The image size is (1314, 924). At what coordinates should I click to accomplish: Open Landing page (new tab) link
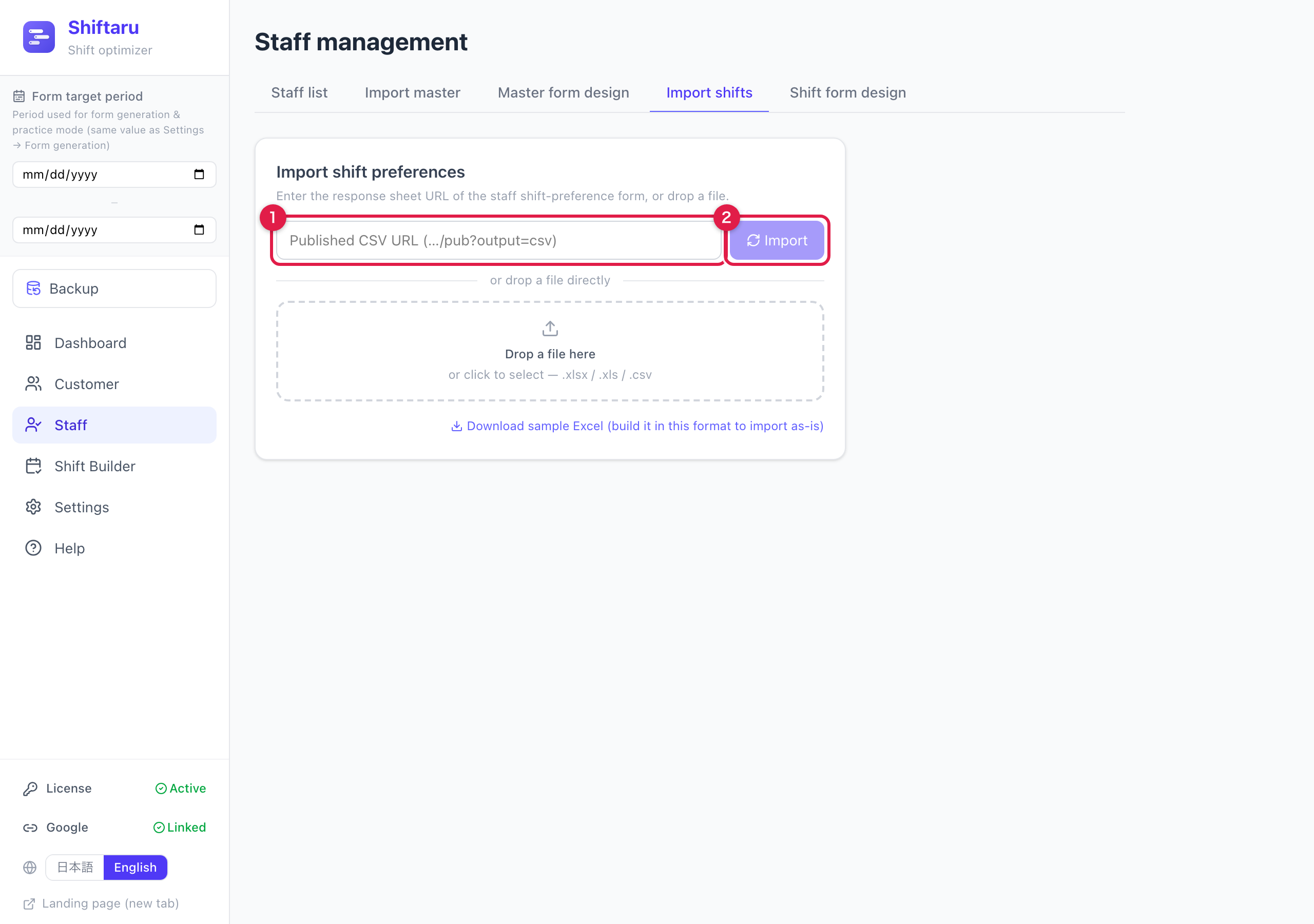101,903
